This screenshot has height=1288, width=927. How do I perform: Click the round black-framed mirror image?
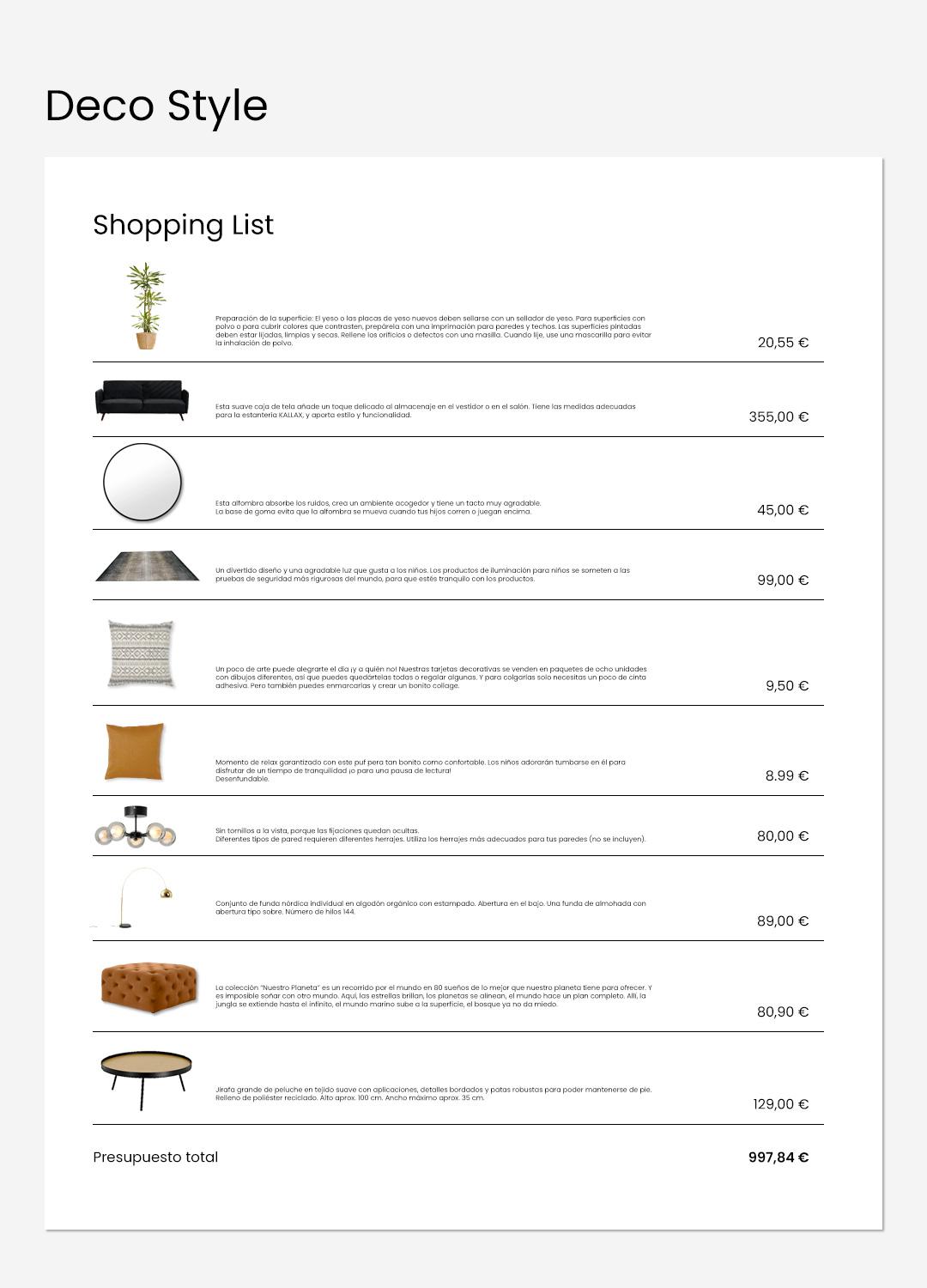[142, 483]
